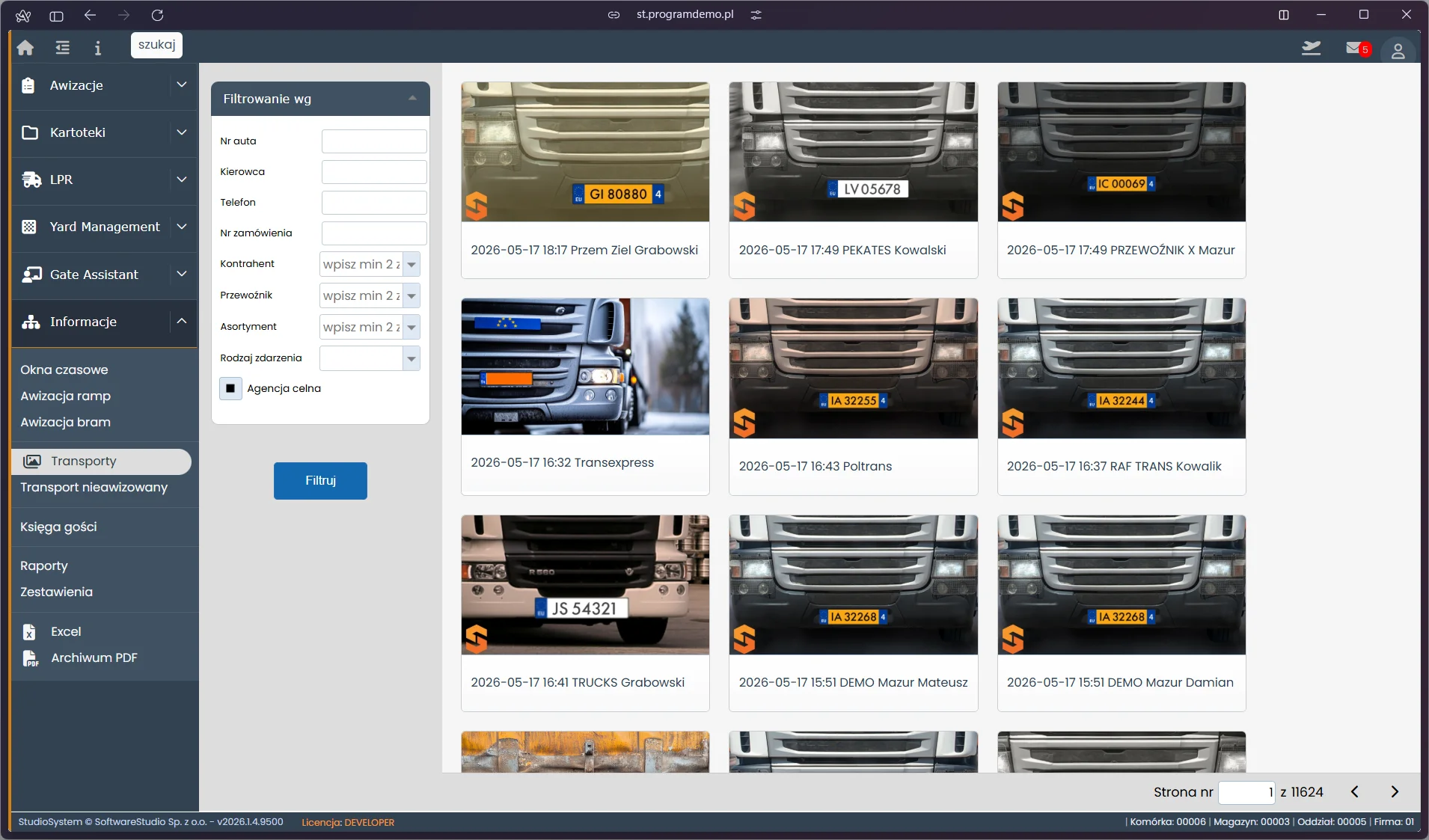
Task: Go to the home page icon
Action: (25, 48)
